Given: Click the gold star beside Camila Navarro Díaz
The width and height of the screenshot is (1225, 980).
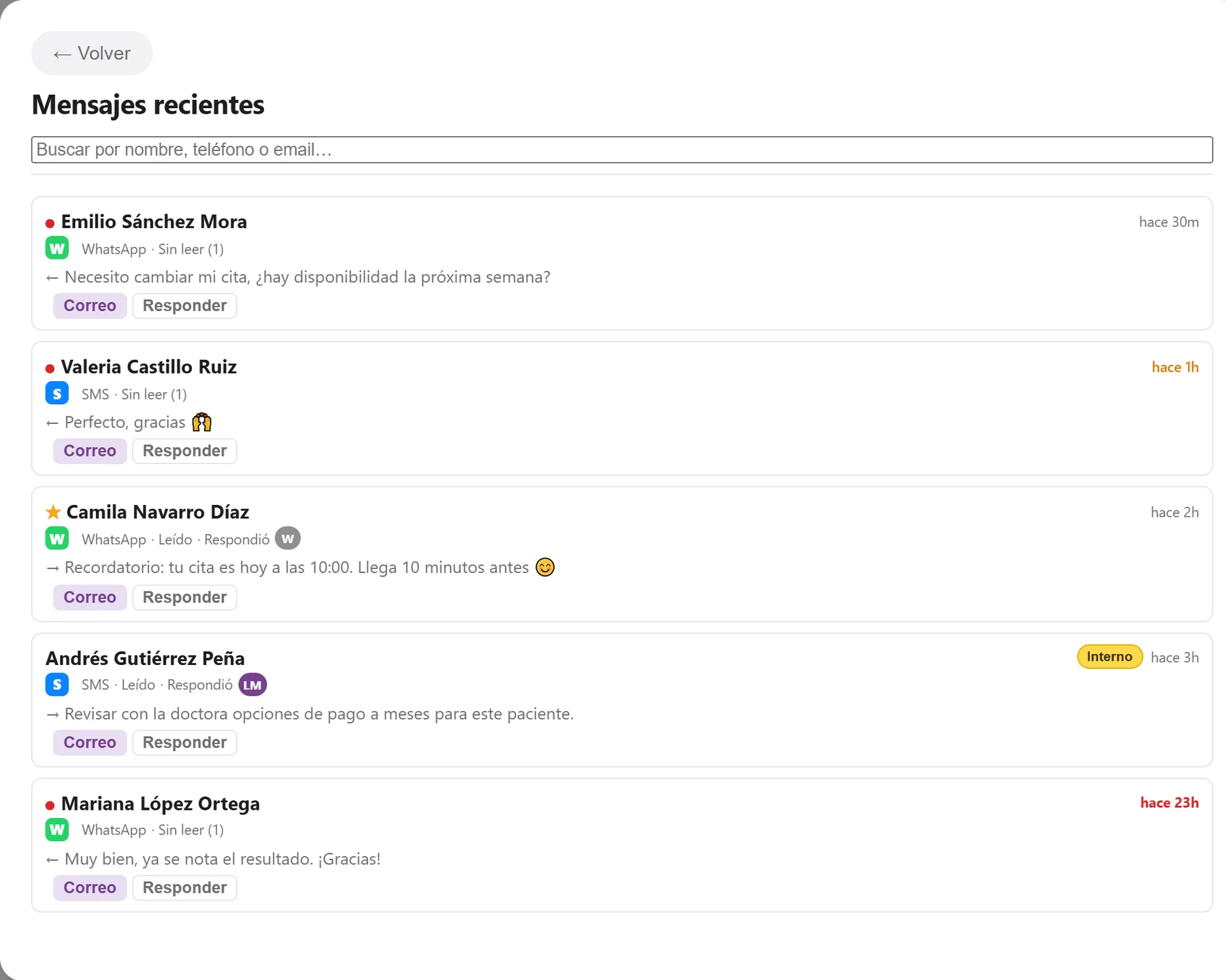Looking at the screenshot, I should 53,512.
